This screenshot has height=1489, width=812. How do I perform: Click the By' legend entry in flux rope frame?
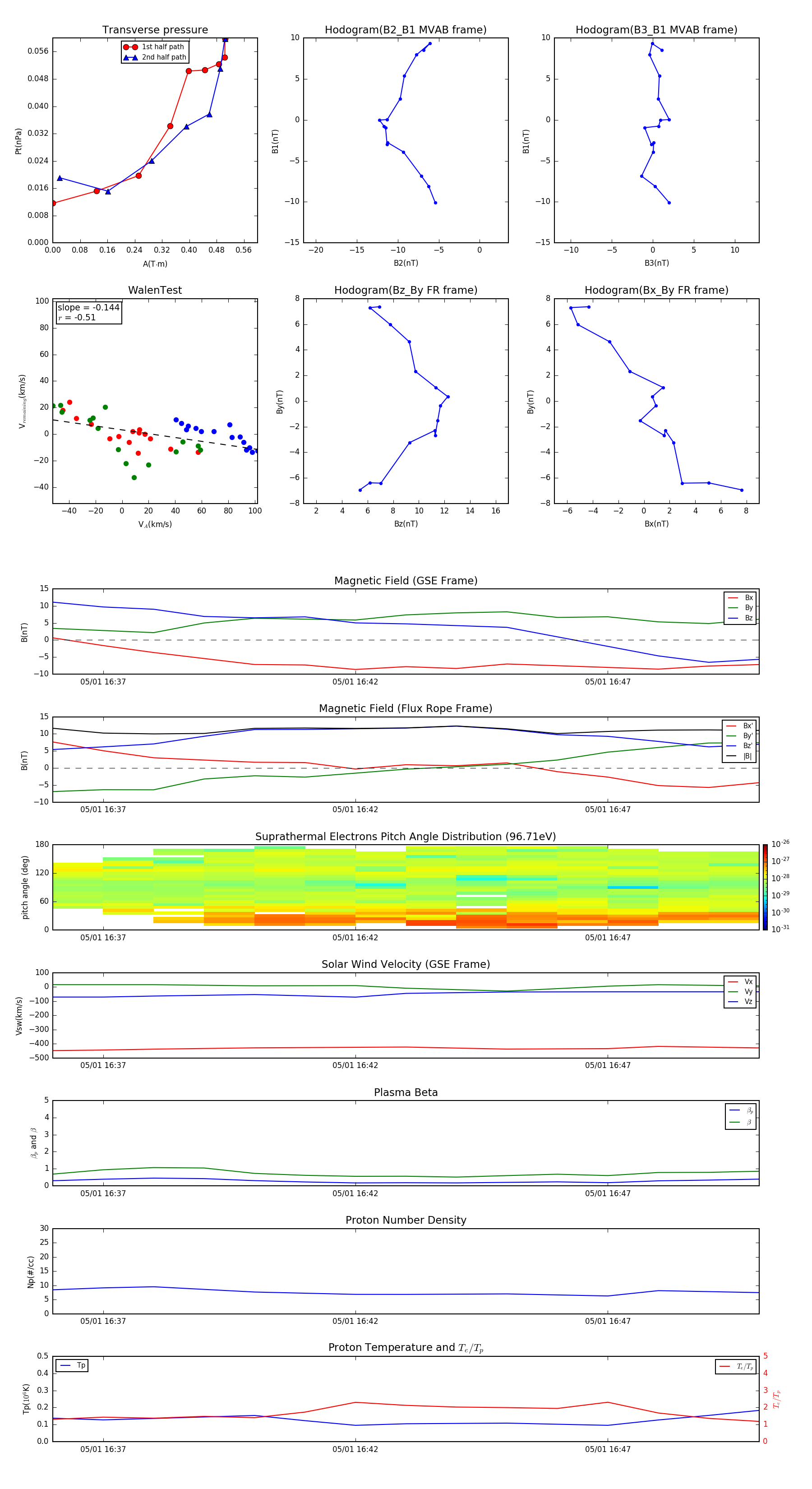point(739,736)
